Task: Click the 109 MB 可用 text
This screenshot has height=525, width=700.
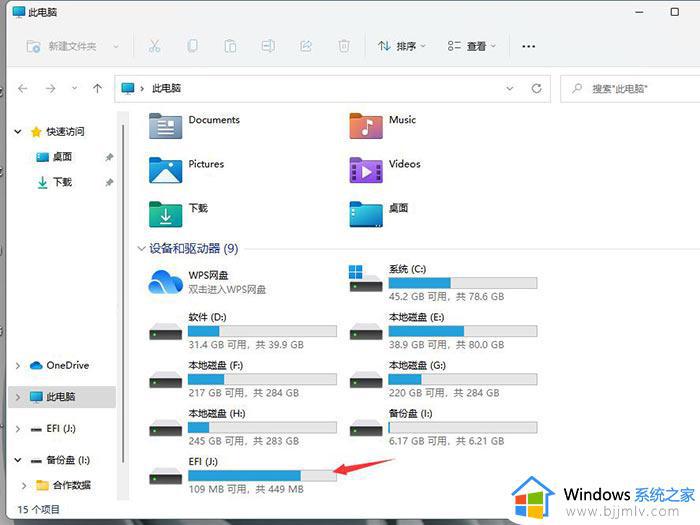Action: pos(218,489)
